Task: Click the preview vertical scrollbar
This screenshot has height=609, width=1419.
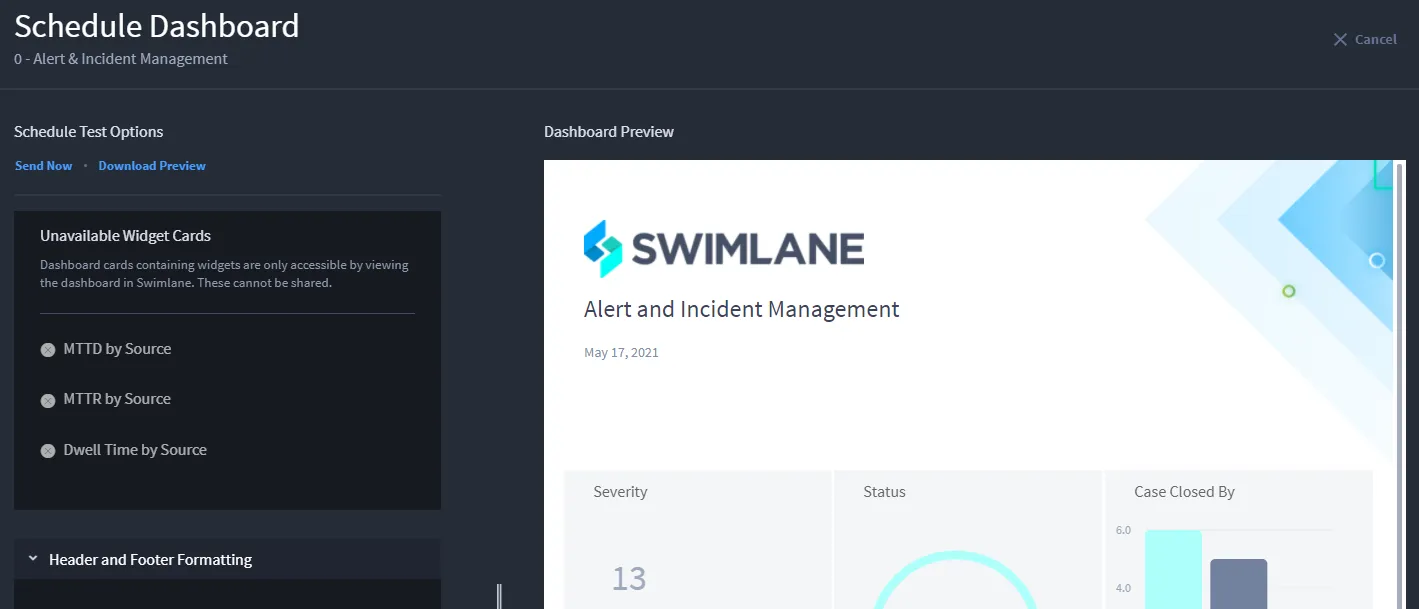Action: point(1400,385)
